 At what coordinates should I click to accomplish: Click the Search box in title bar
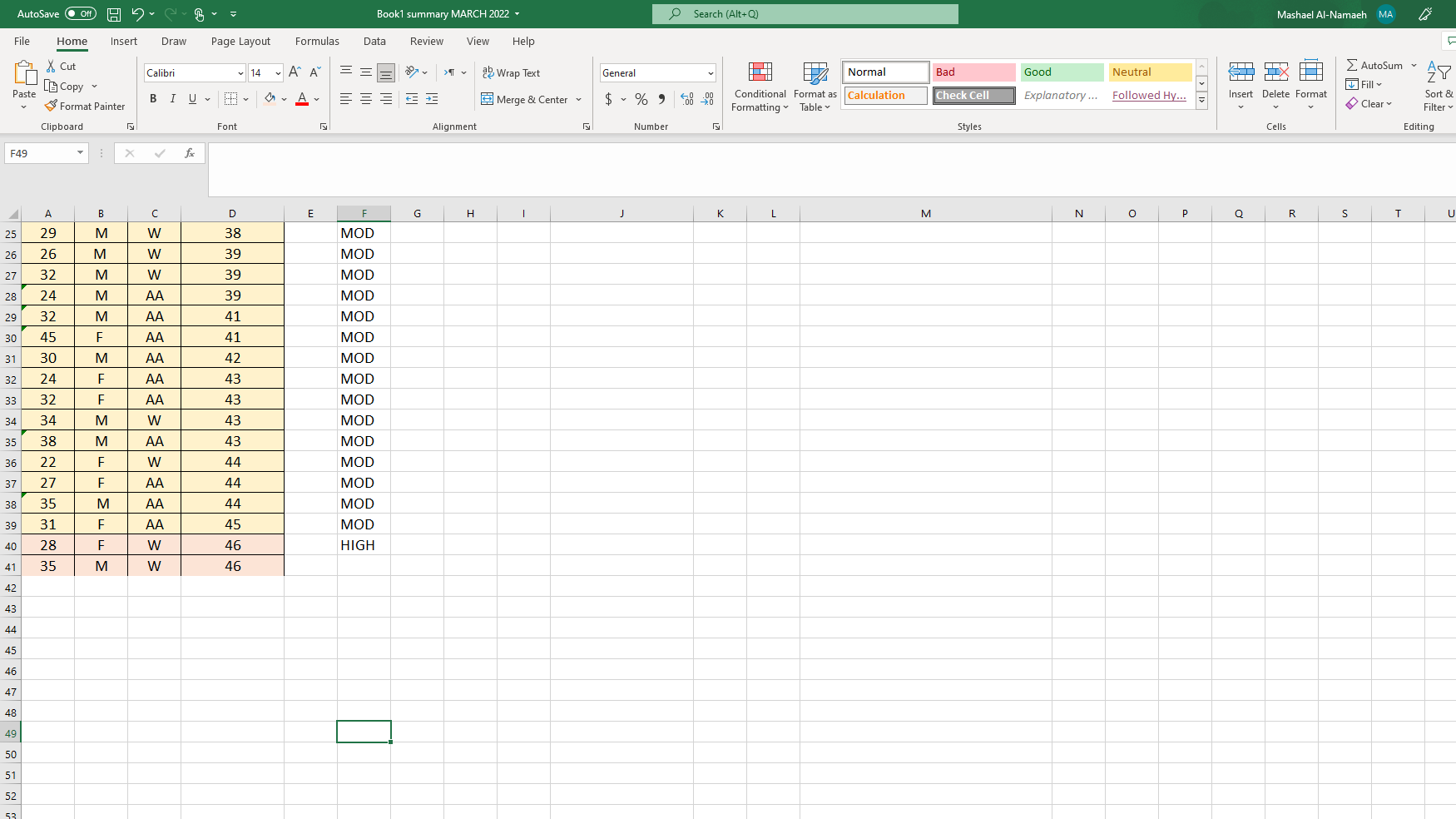[805, 14]
